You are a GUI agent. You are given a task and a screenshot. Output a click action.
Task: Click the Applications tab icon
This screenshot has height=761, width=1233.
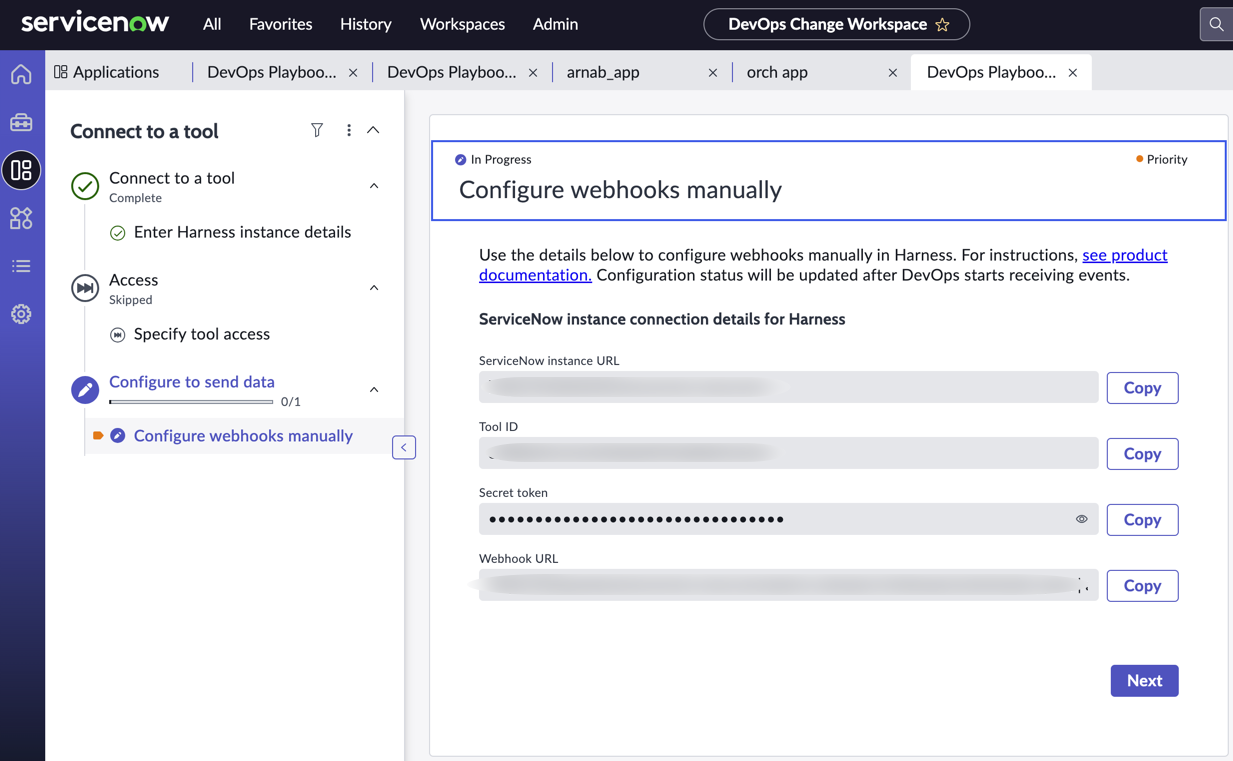(61, 72)
